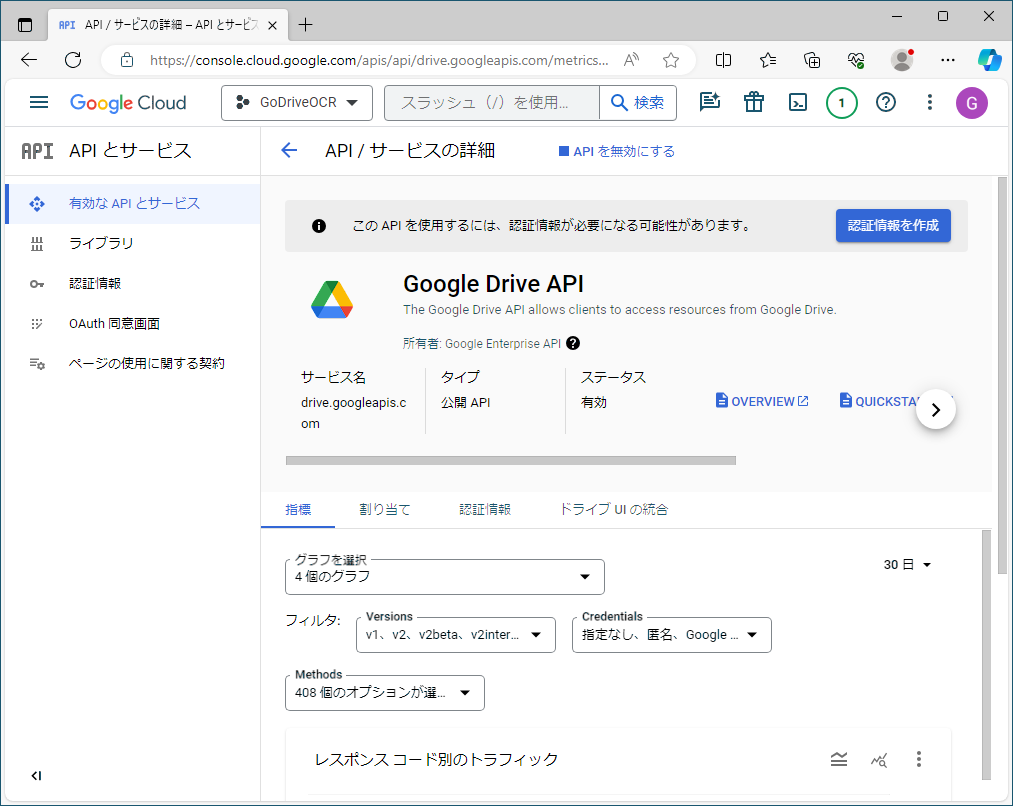
Task: Click the Google Cloud logo
Action: point(128,103)
